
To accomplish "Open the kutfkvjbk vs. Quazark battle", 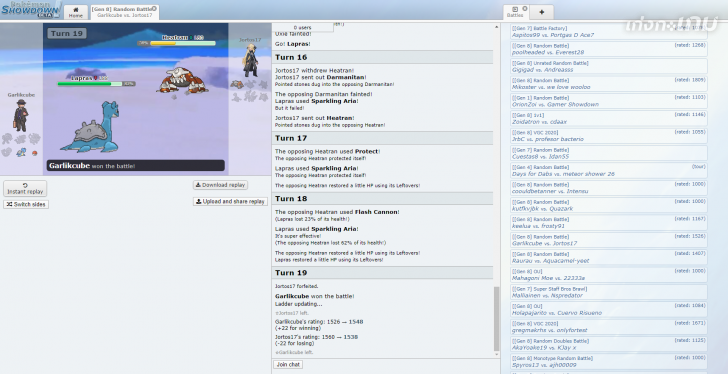I will [609, 205].
